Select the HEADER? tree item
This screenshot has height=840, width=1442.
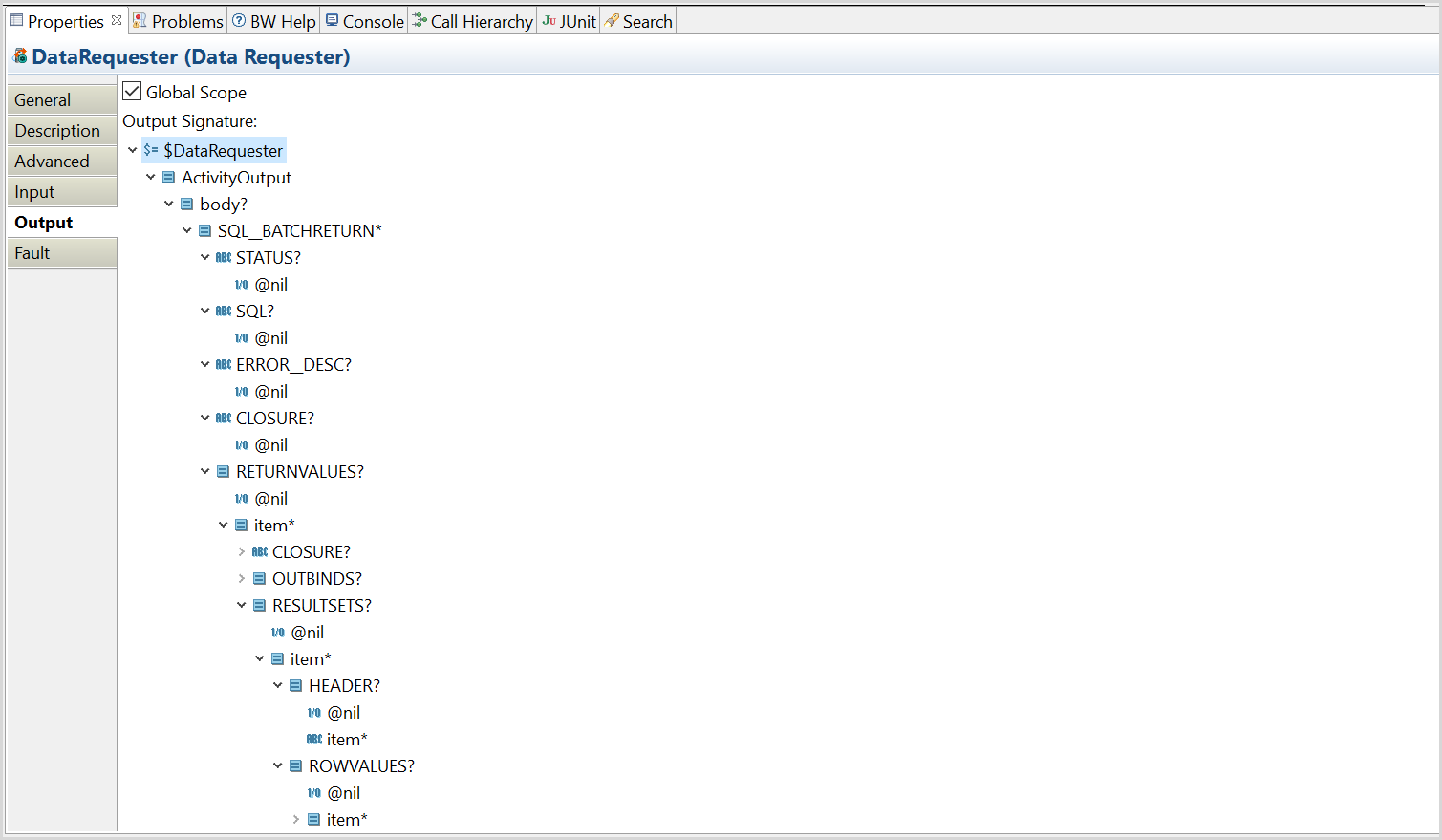[x=344, y=686]
